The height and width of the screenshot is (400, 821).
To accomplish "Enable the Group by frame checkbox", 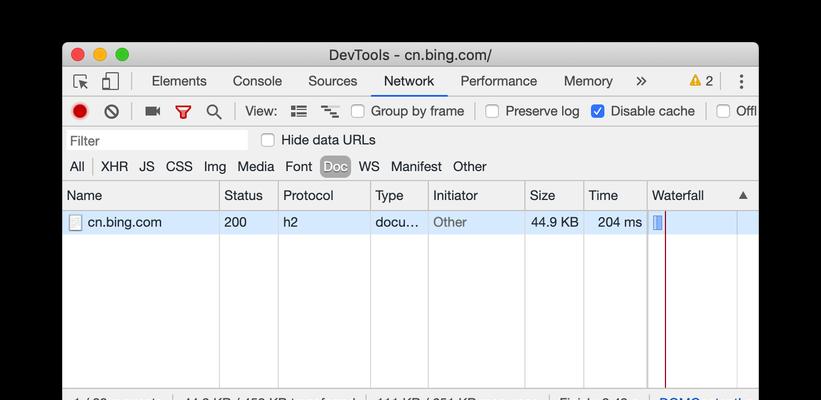I will pyautogui.click(x=358, y=111).
